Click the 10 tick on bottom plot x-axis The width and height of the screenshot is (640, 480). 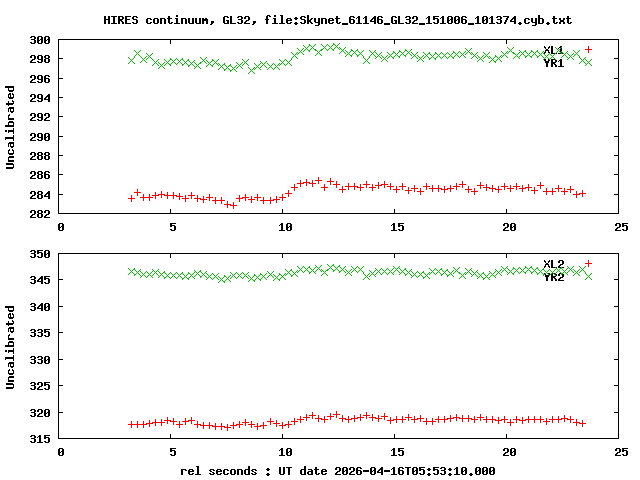tap(285, 451)
